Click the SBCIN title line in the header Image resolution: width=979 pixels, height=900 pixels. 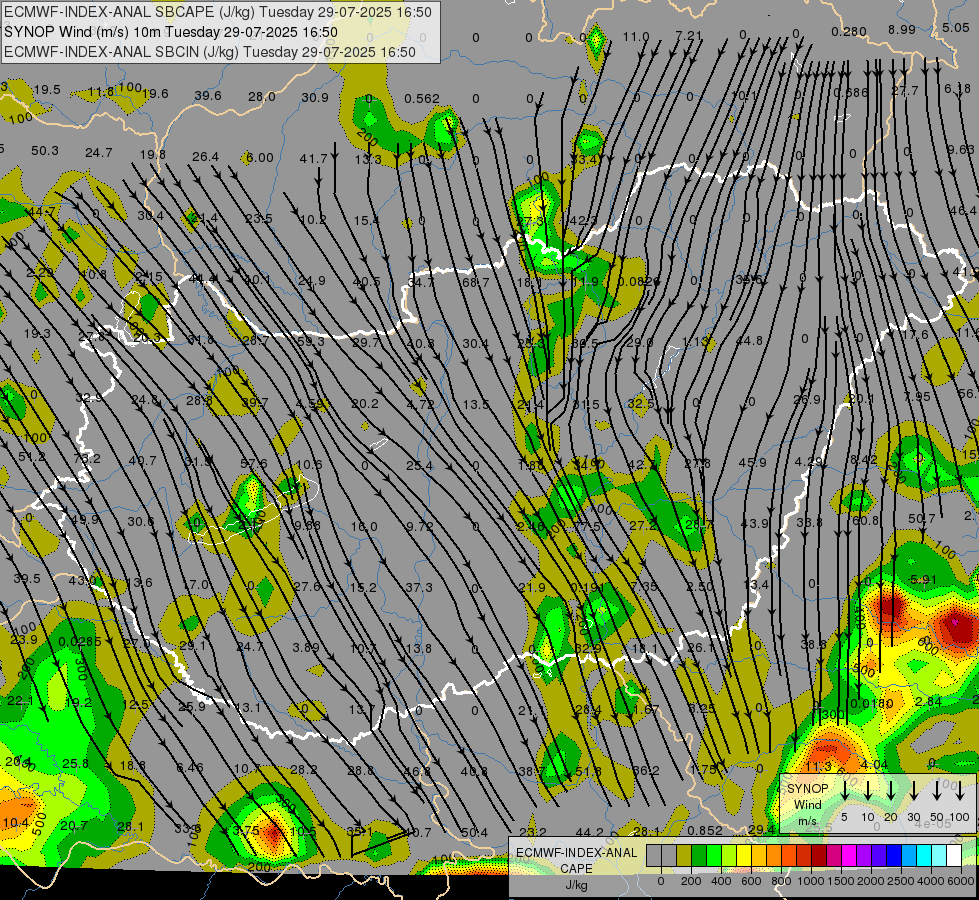click(x=210, y=52)
